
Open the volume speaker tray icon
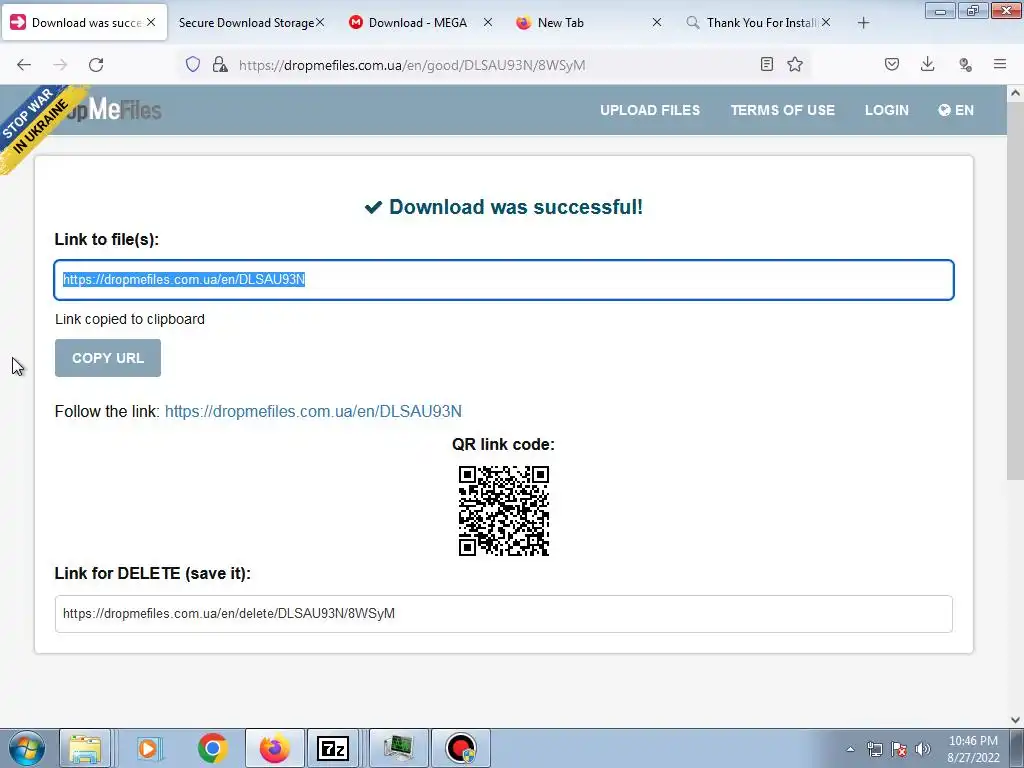pos(922,749)
